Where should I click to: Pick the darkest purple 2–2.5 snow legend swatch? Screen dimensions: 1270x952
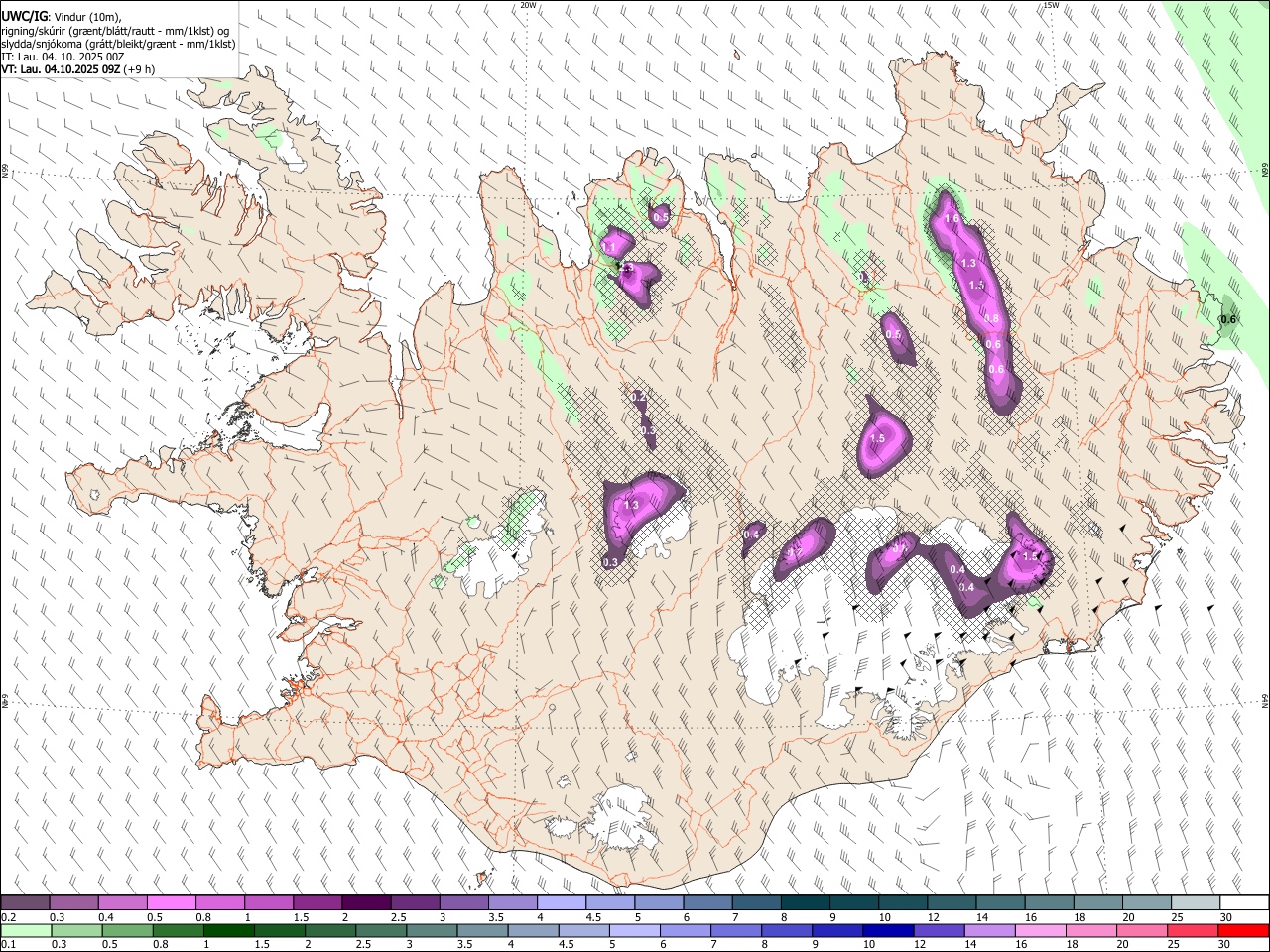366,903
